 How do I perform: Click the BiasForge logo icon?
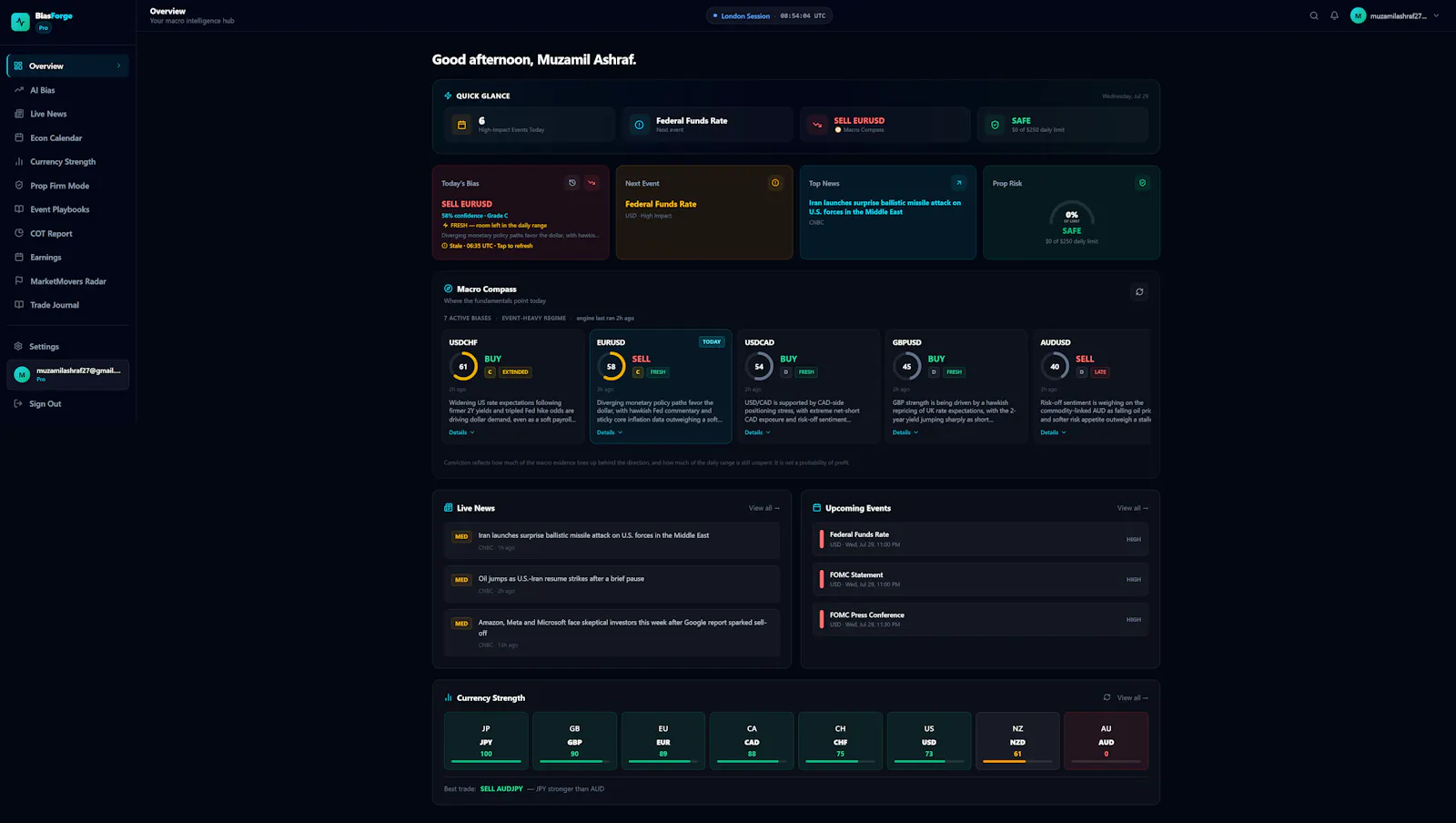20,22
